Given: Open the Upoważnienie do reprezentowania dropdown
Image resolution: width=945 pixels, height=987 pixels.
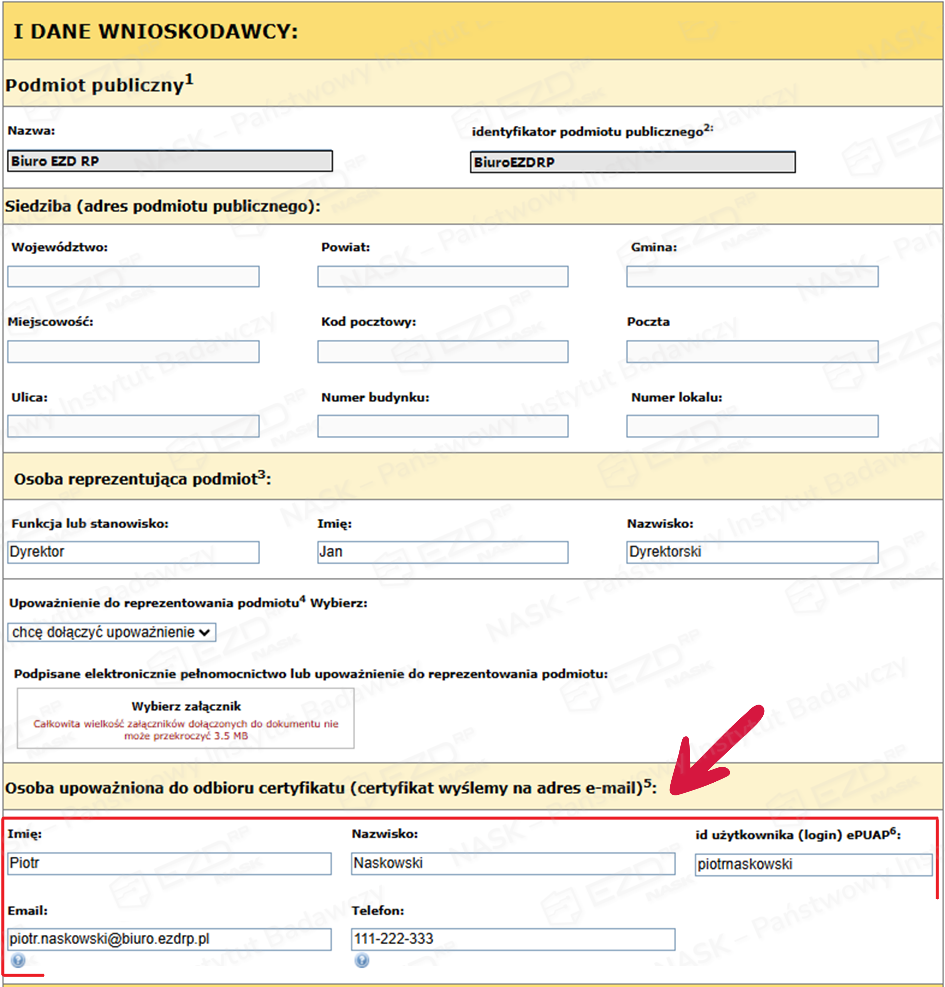Looking at the screenshot, I should point(111,632).
